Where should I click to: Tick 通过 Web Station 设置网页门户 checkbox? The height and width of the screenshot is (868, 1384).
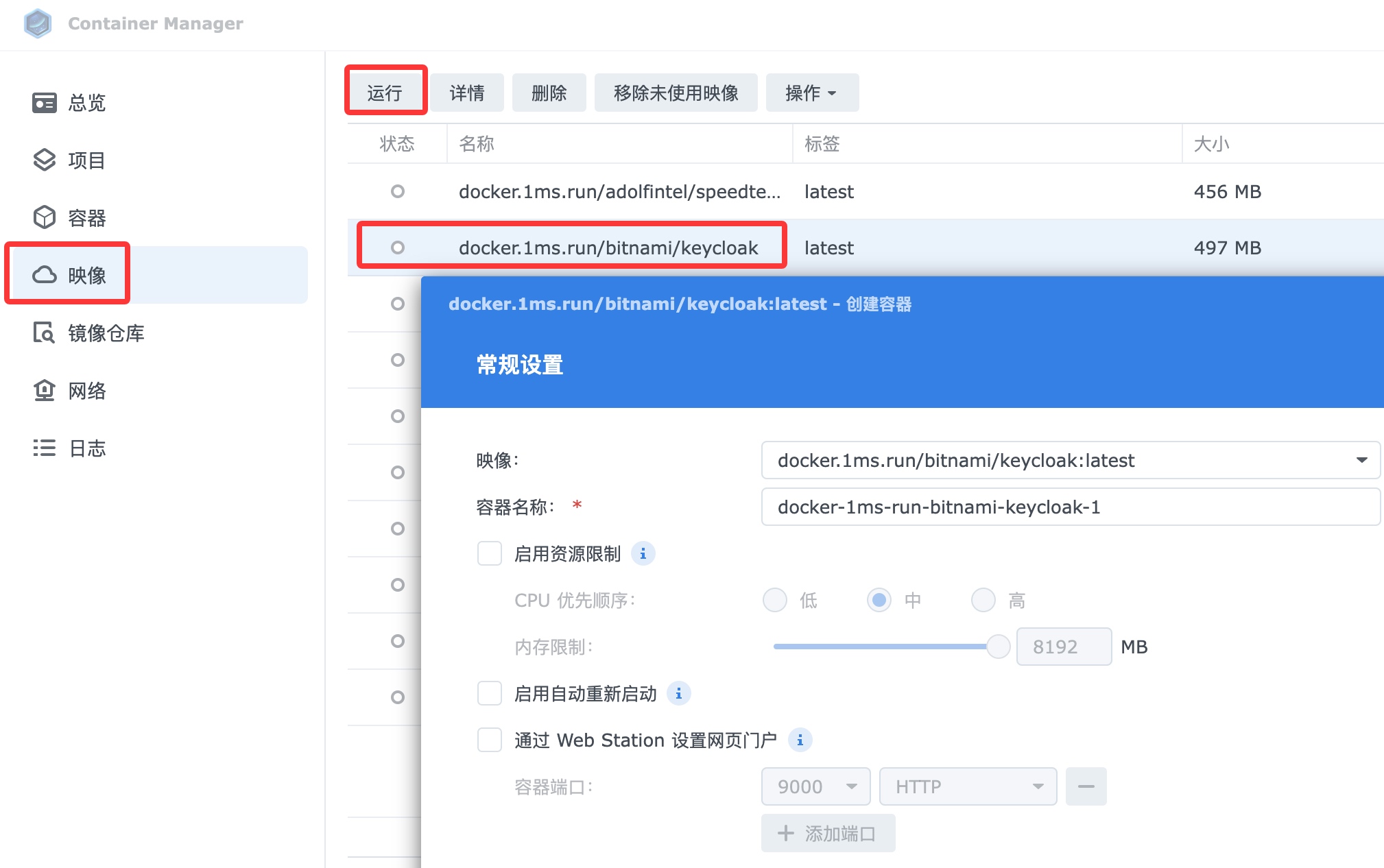tap(490, 740)
